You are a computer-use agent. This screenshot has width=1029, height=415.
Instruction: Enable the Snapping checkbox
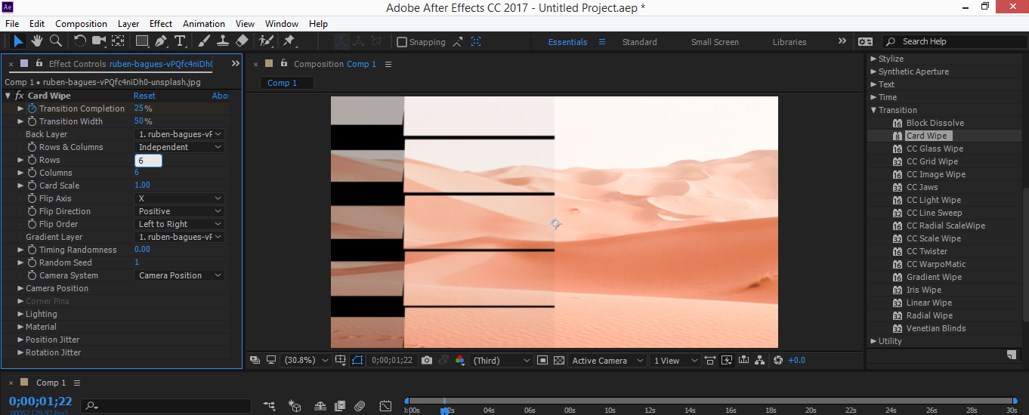pyautogui.click(x=402, y=42)
